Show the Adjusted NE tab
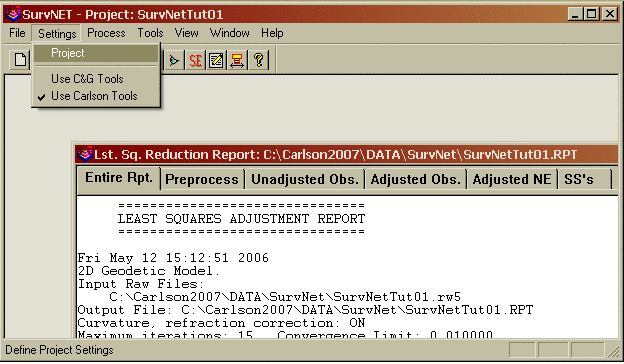This screenshot has width=624, height=364. pos(512,179)
